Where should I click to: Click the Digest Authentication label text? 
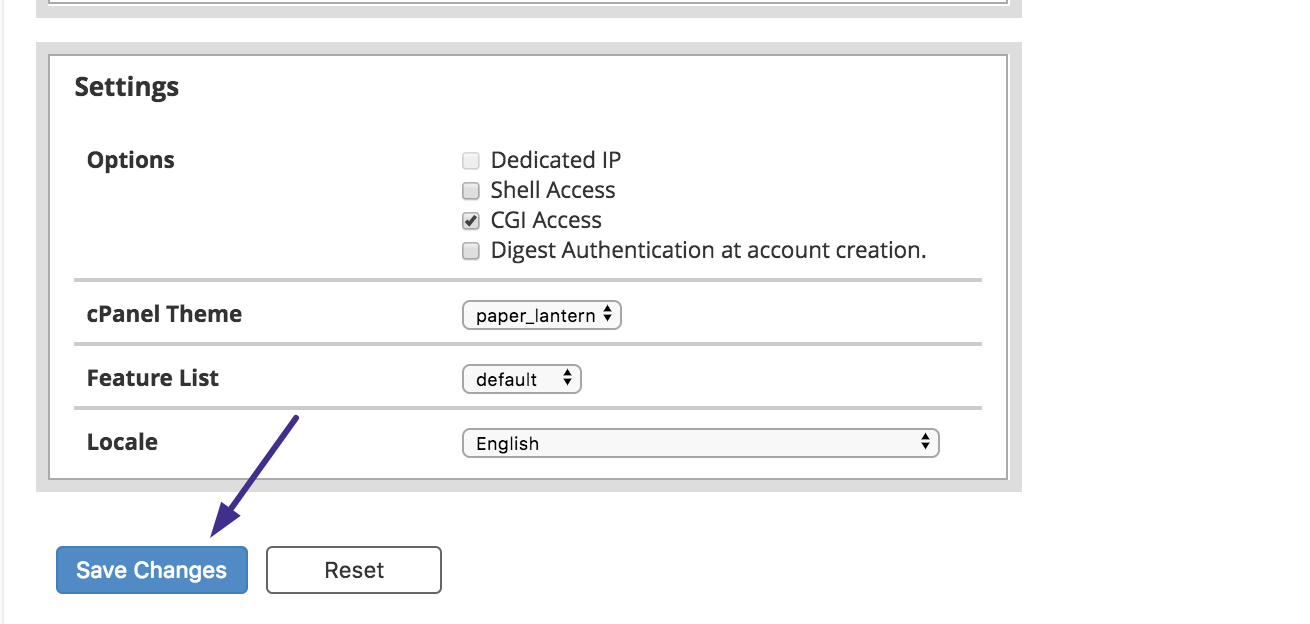point(708,250)
